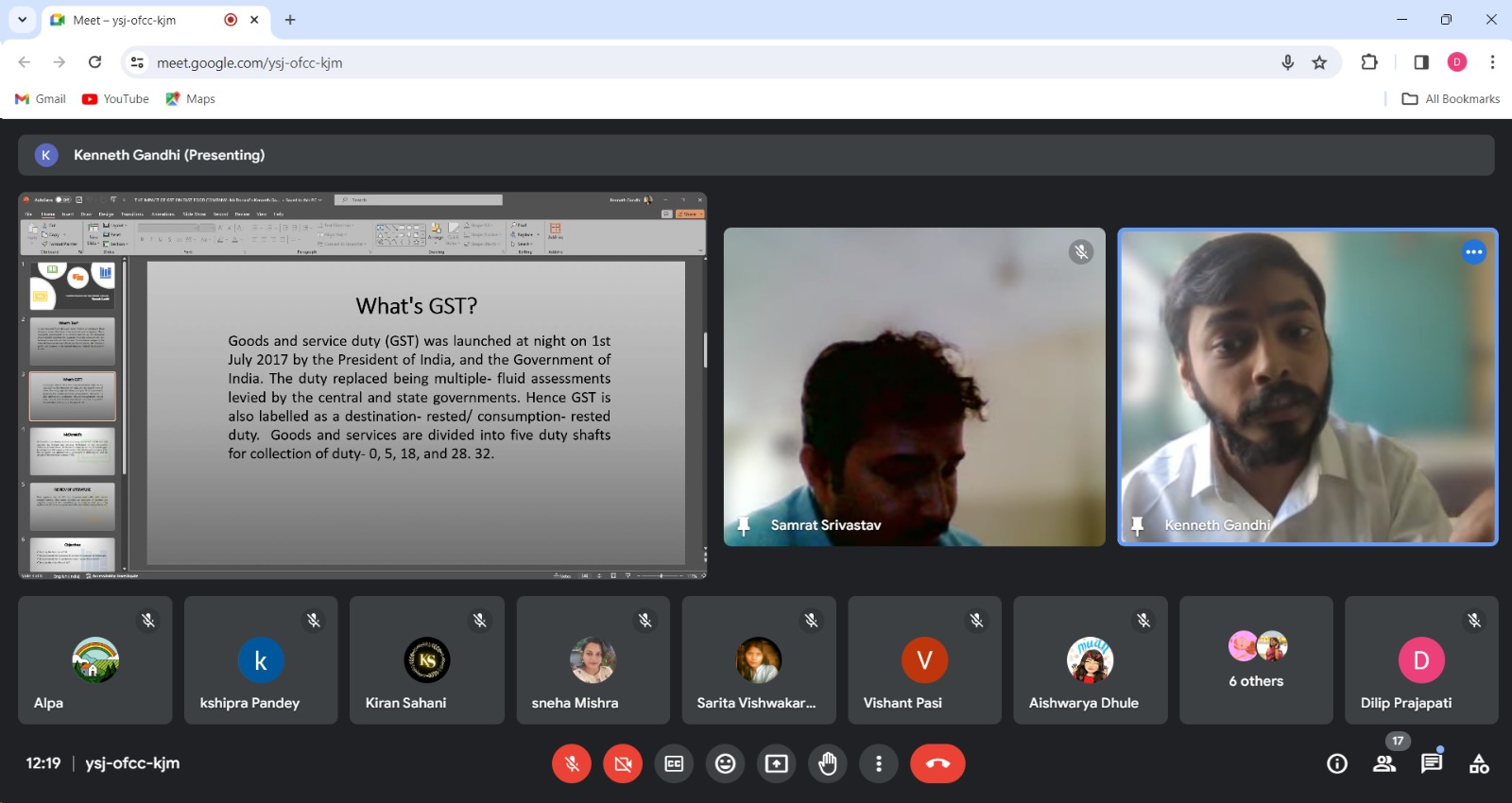Viewport: 1512px width, 803px height.
Task: Select the Meet ysj-ofcc-kjm browser tab
Action: (x=142, y=20)
